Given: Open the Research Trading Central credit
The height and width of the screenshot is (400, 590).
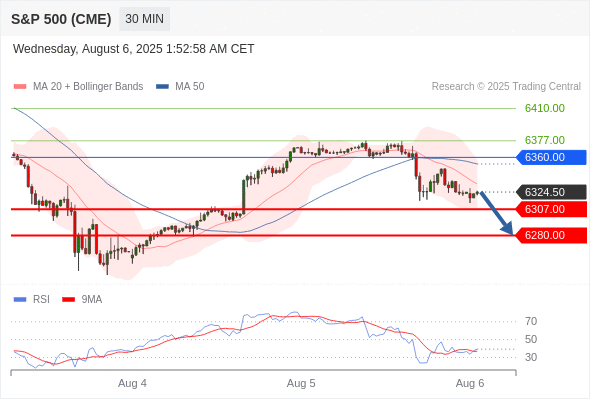Looking at the screenshot, I should coord(506,87).
